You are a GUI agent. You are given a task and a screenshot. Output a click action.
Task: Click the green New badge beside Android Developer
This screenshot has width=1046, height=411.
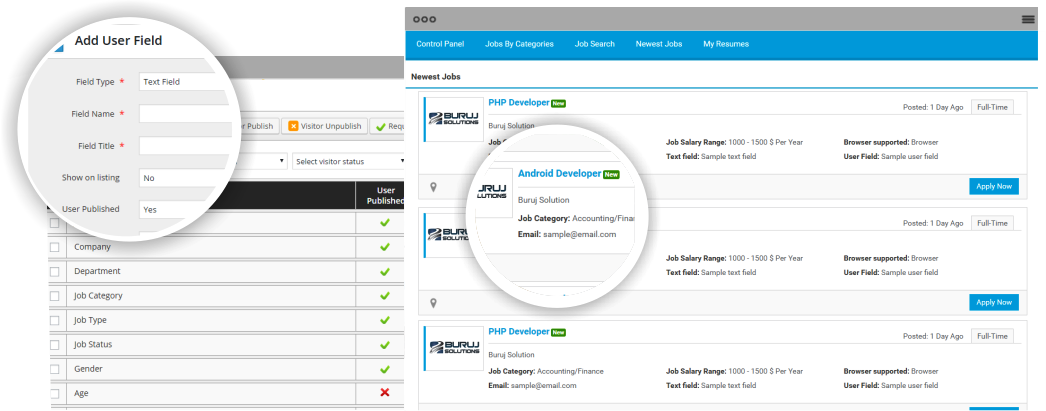pyautogui.click(x=611, y=175)
